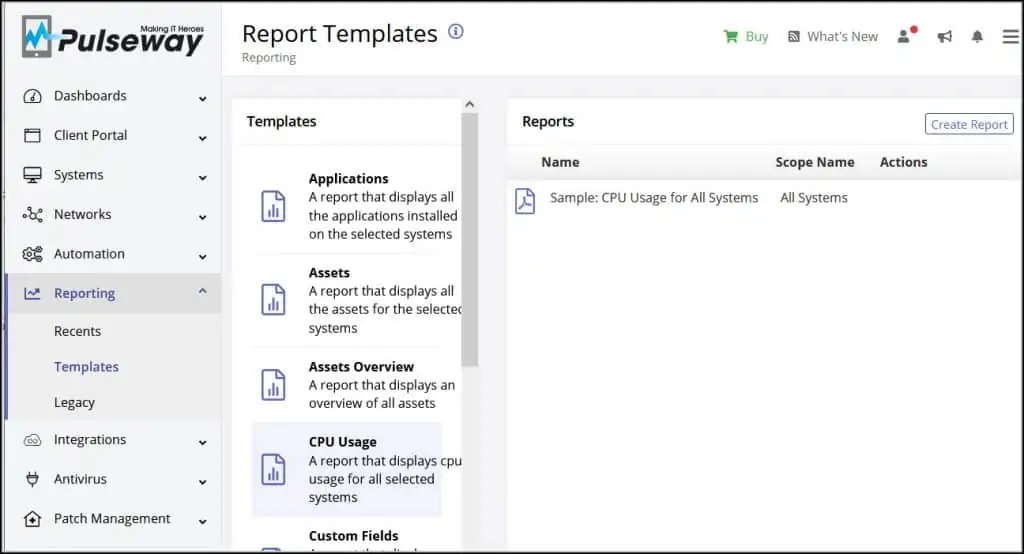Expand the Client Portal chevron

click(x=202, y=138)
